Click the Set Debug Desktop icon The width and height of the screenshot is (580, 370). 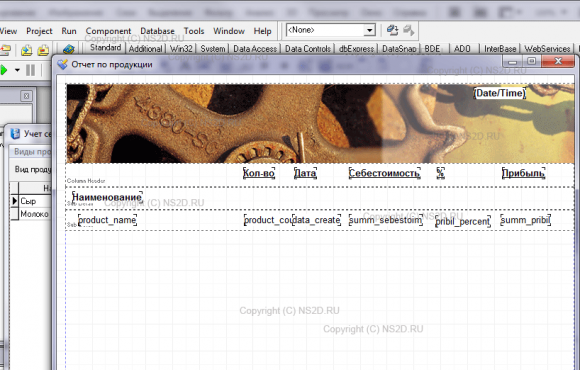pyautogui.click(x=408, y=30)
